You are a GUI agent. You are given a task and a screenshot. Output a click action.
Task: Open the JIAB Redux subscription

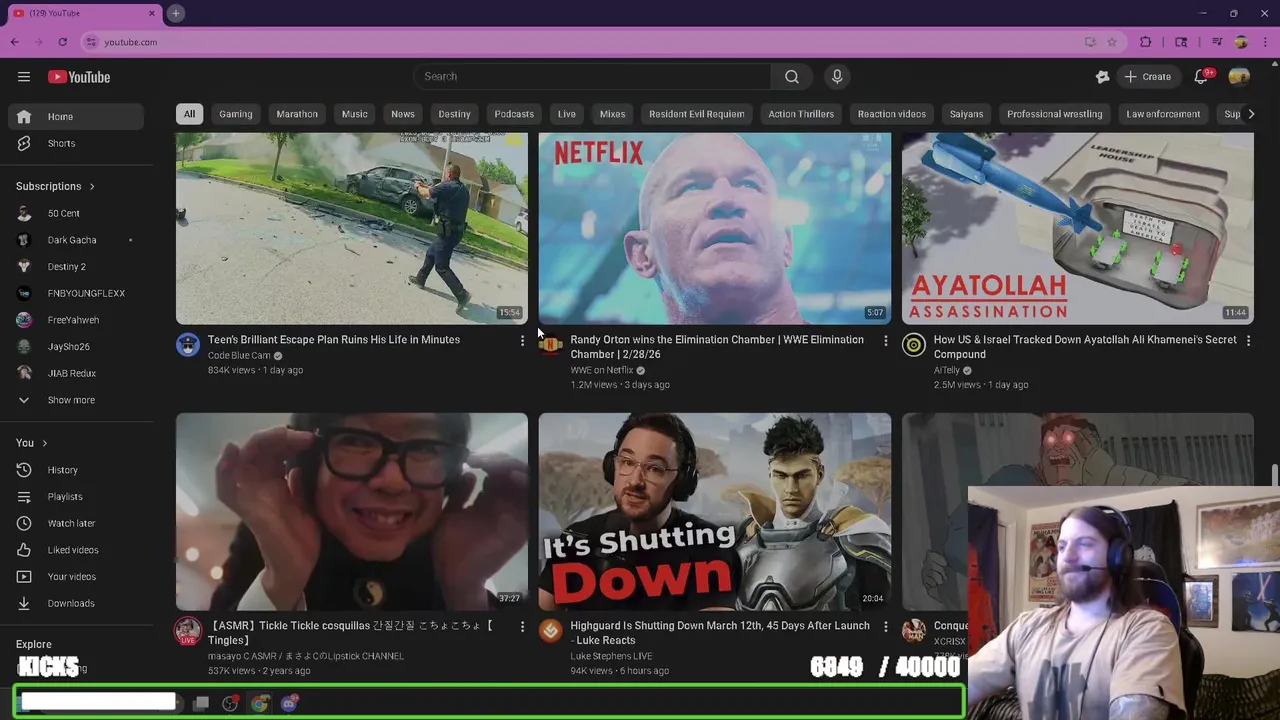(75, 373)
